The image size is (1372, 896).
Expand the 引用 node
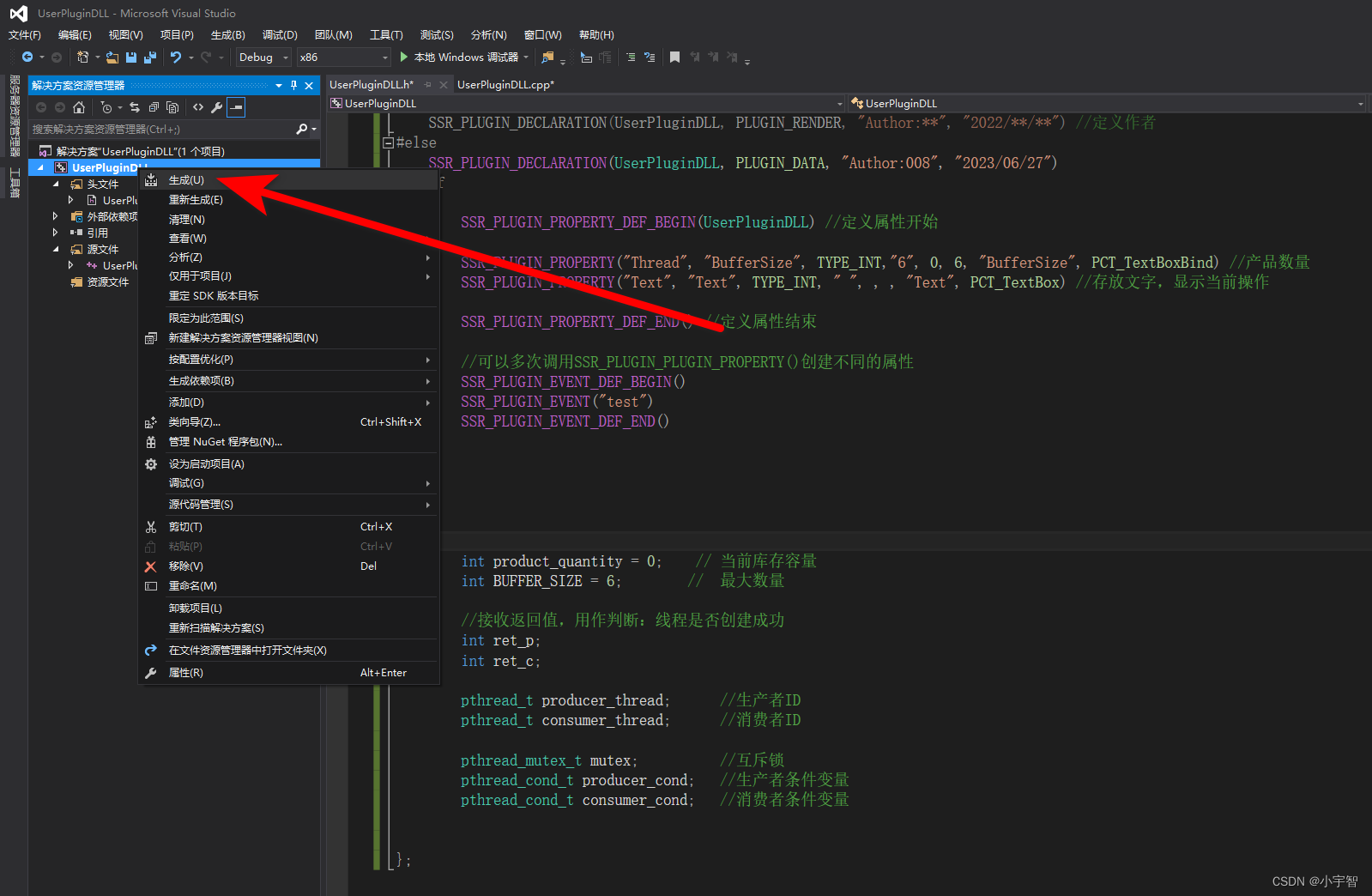[x=56, y=233]
